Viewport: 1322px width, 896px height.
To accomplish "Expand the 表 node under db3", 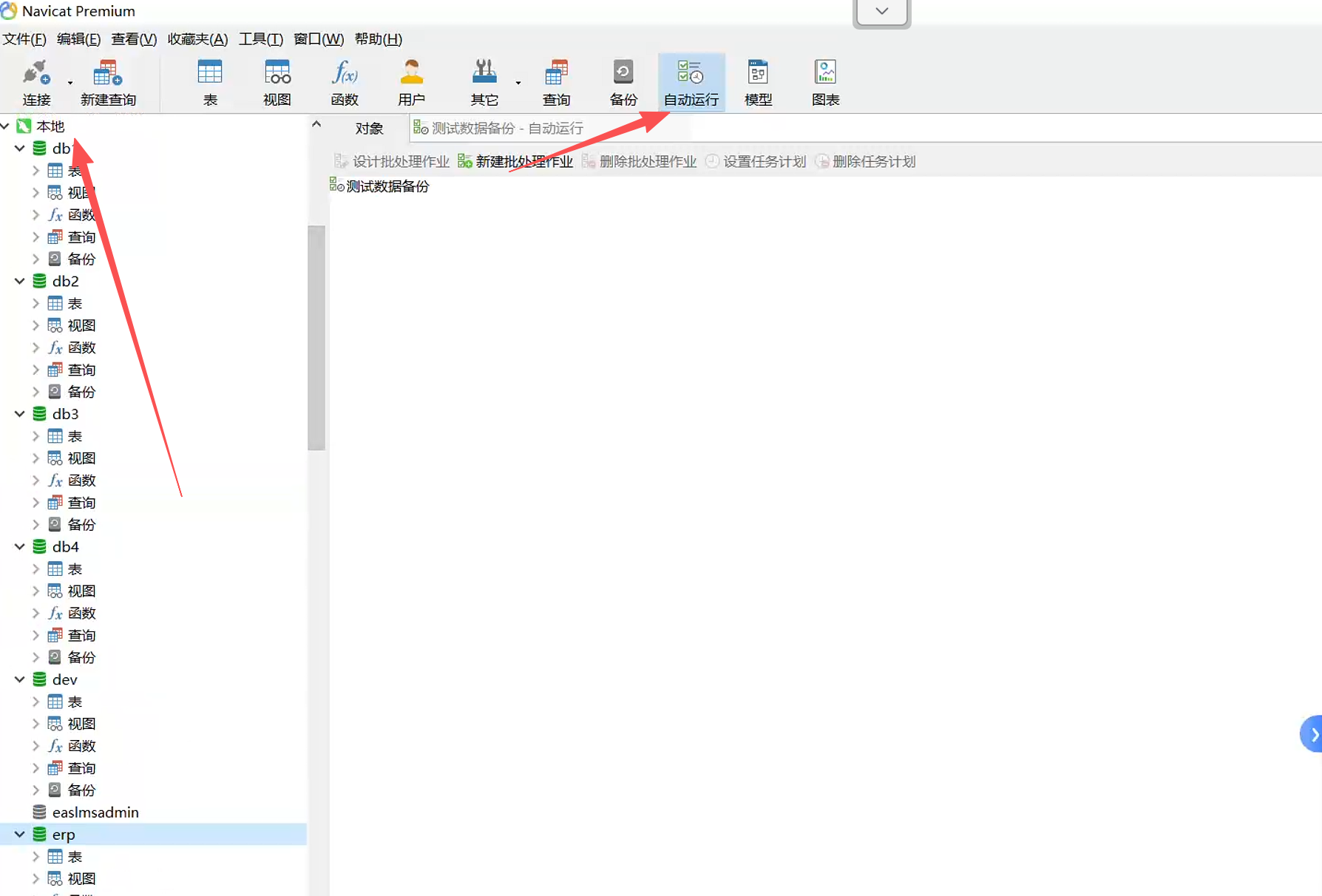I will pyautogui.click(x=35, y=436).
